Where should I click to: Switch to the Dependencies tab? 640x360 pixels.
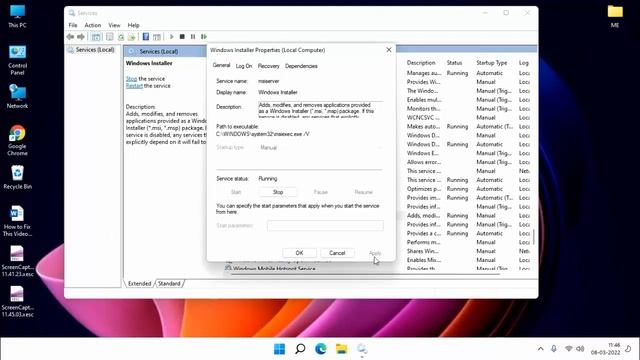click(301, 66)
